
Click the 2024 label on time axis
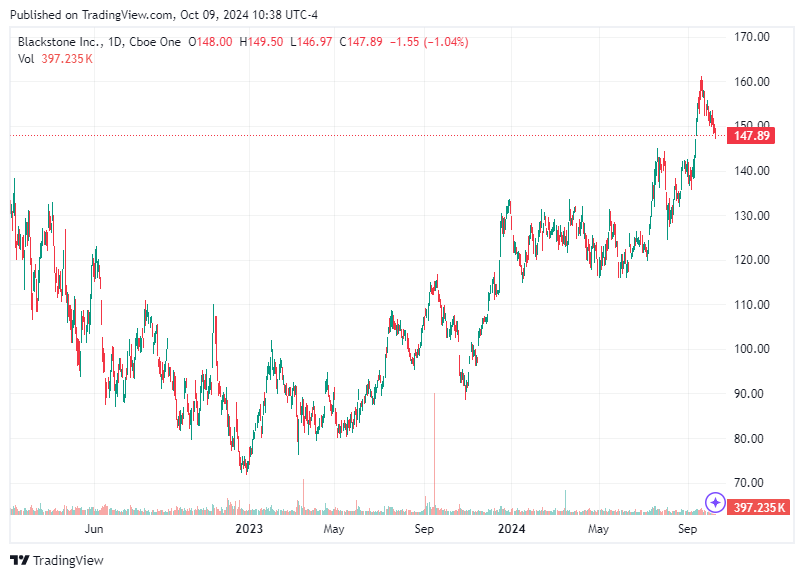(x=511, y=529)
